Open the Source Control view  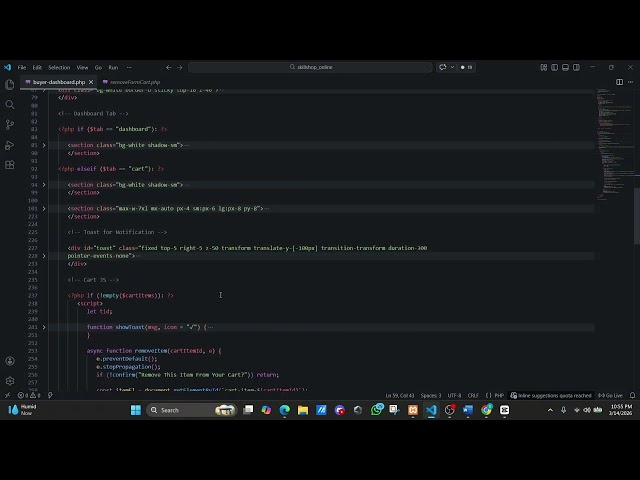tap(10, 124)
